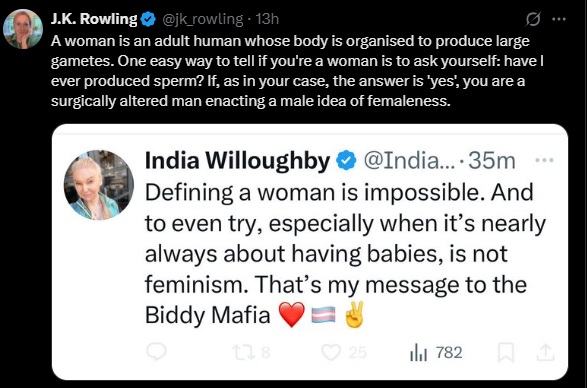Click the @jk_rowling handle
Image resolution: width=587 pixels, height=388 pixels.
point(202,19)
